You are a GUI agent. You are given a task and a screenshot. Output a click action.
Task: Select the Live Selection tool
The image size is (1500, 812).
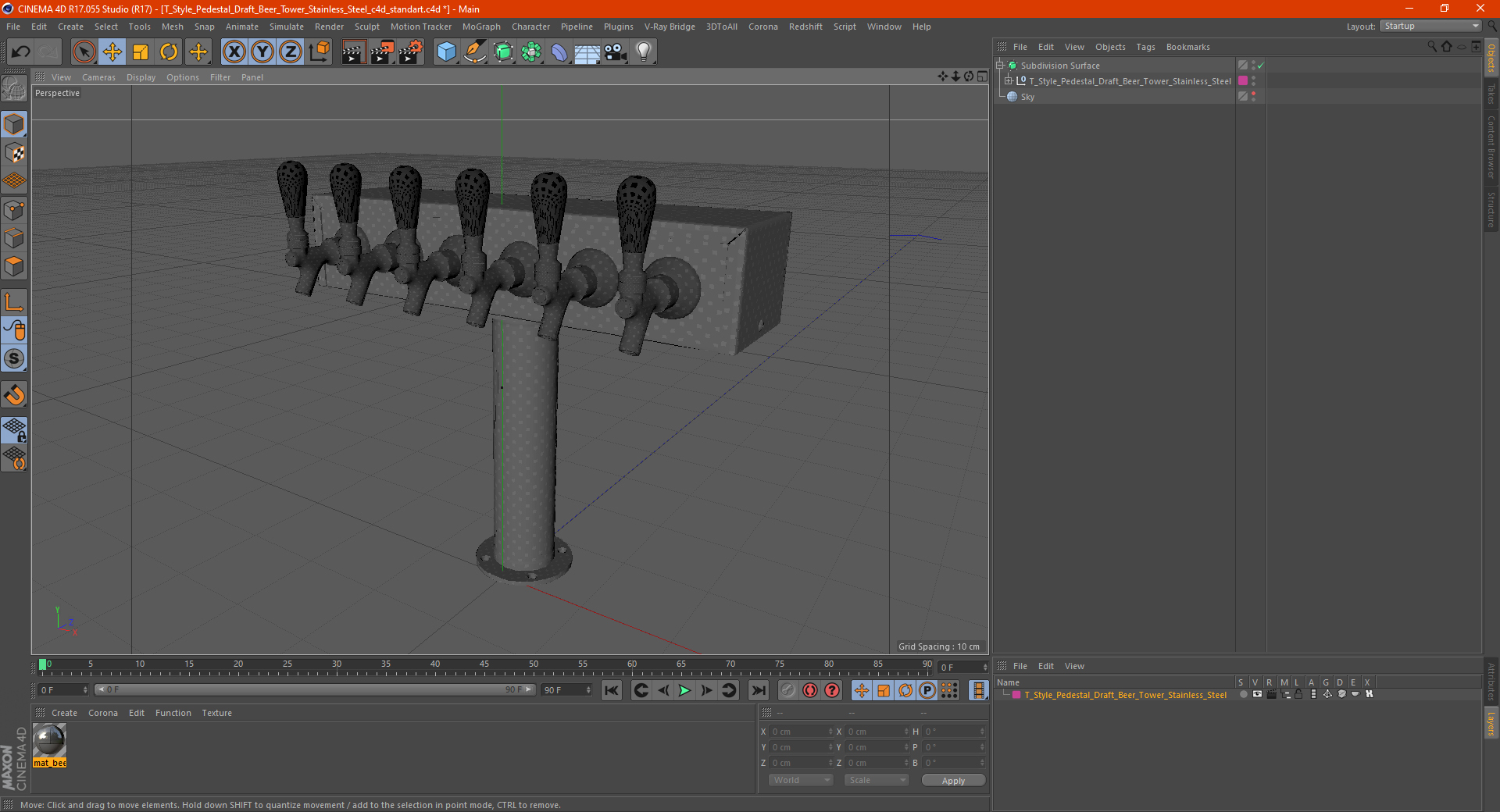pos(84,52)
